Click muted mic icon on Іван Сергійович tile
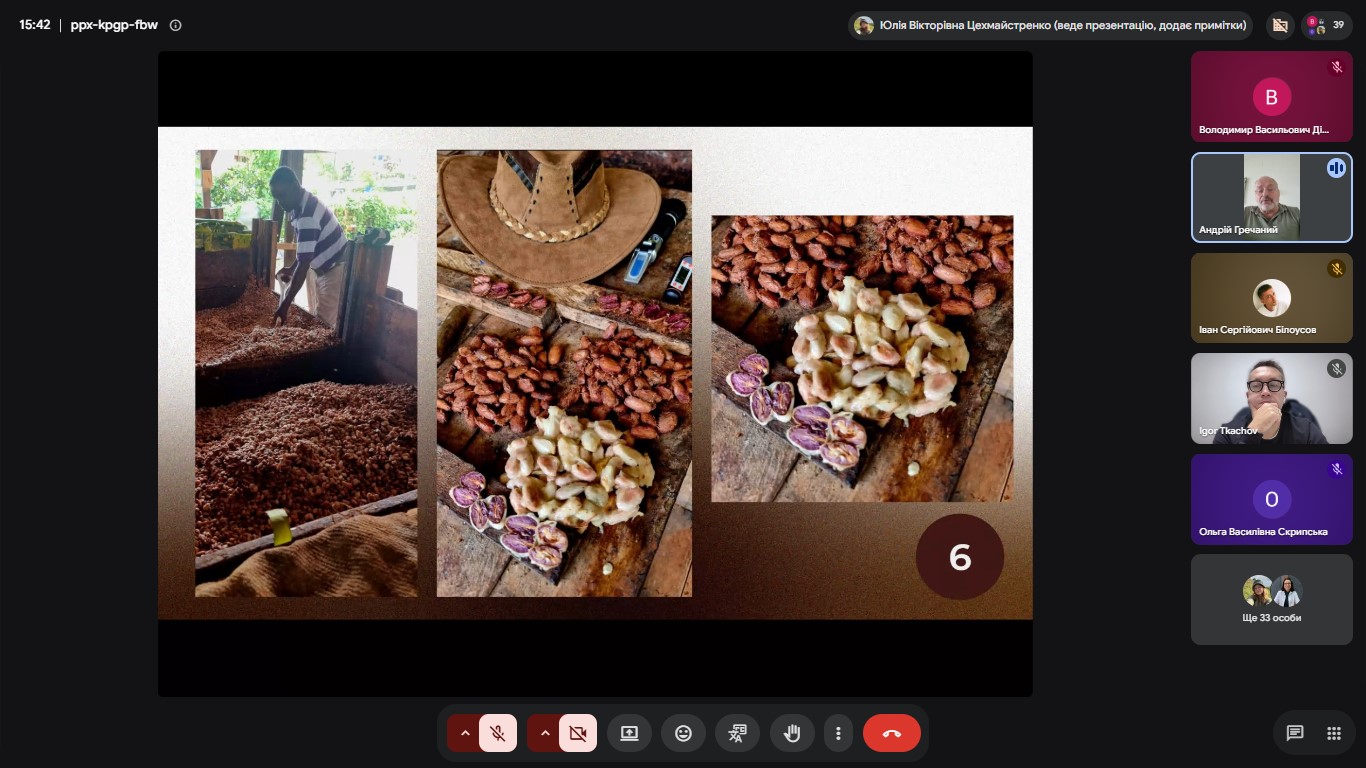This screenshot has height=768, width=1366. click(1336, 269)
